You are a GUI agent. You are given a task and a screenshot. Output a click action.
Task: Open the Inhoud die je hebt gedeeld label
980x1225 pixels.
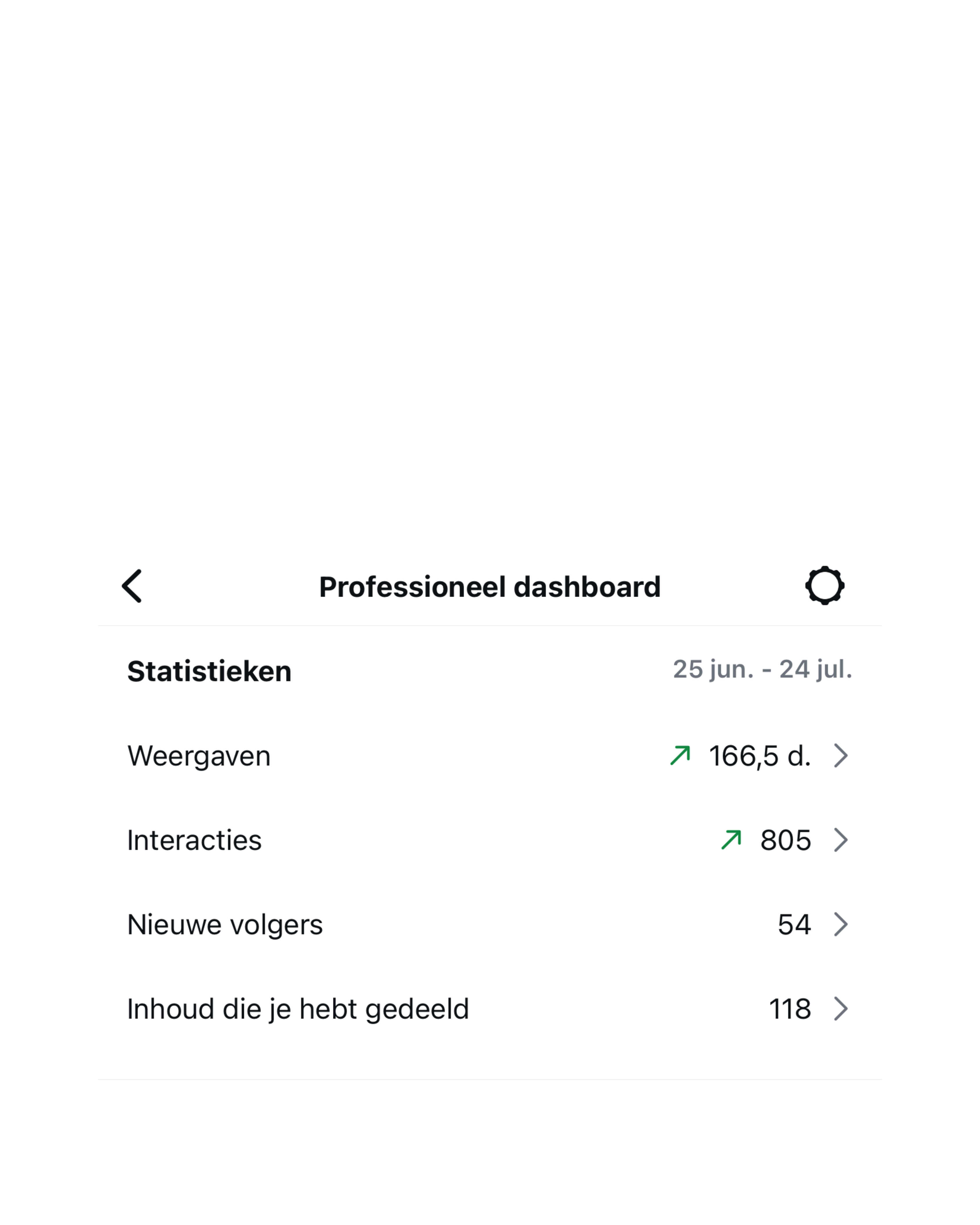[x=298, y=1009]
